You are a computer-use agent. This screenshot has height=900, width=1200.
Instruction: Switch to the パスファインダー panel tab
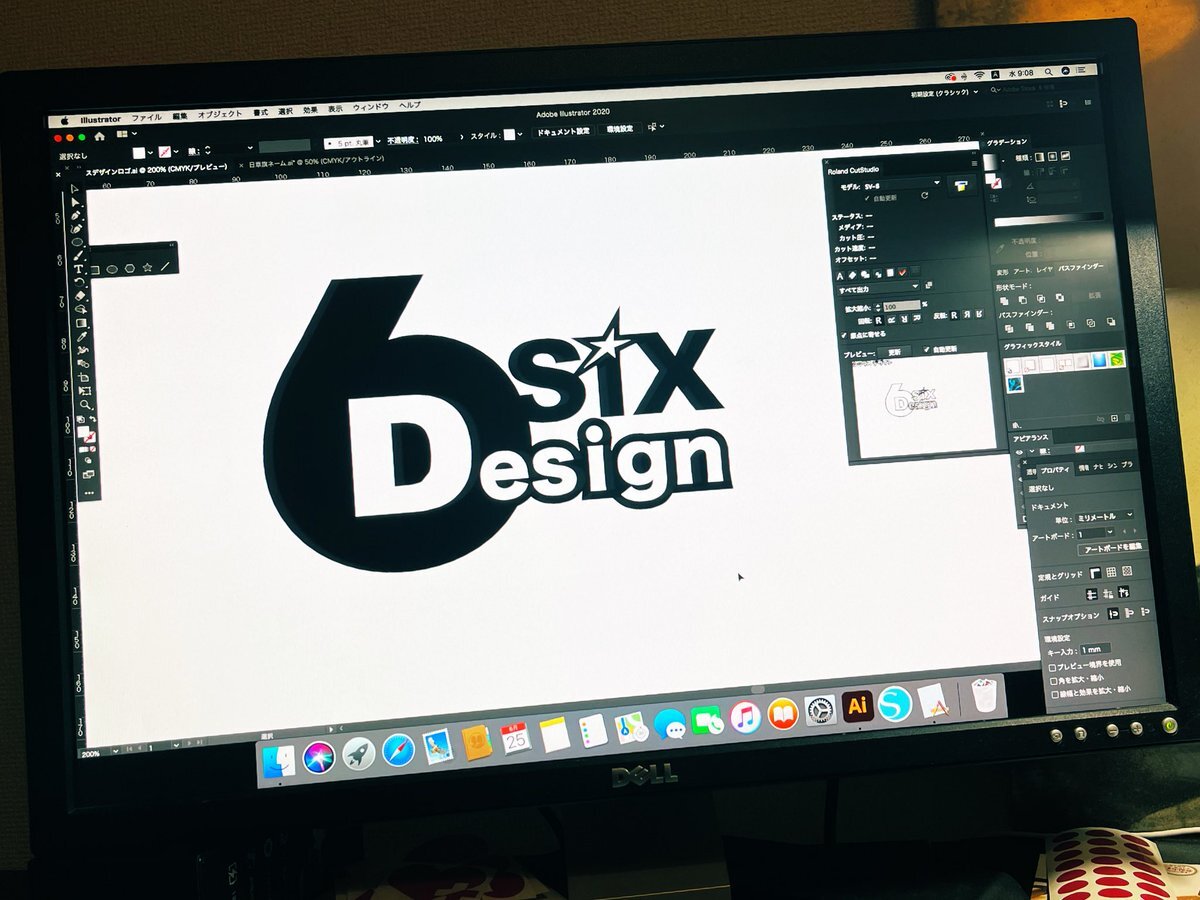[x=1080, y=269]
